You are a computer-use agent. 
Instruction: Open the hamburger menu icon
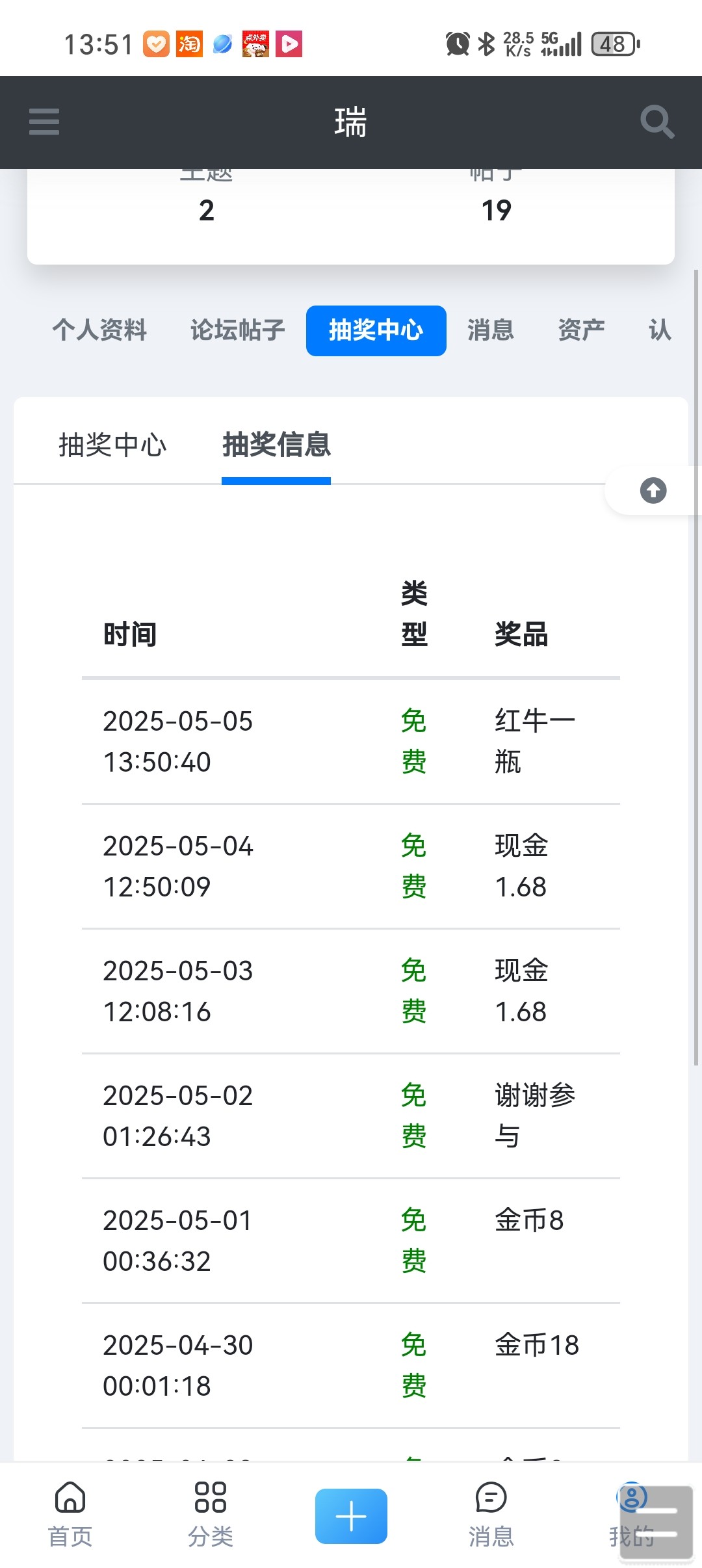click(x=44, y=122)
